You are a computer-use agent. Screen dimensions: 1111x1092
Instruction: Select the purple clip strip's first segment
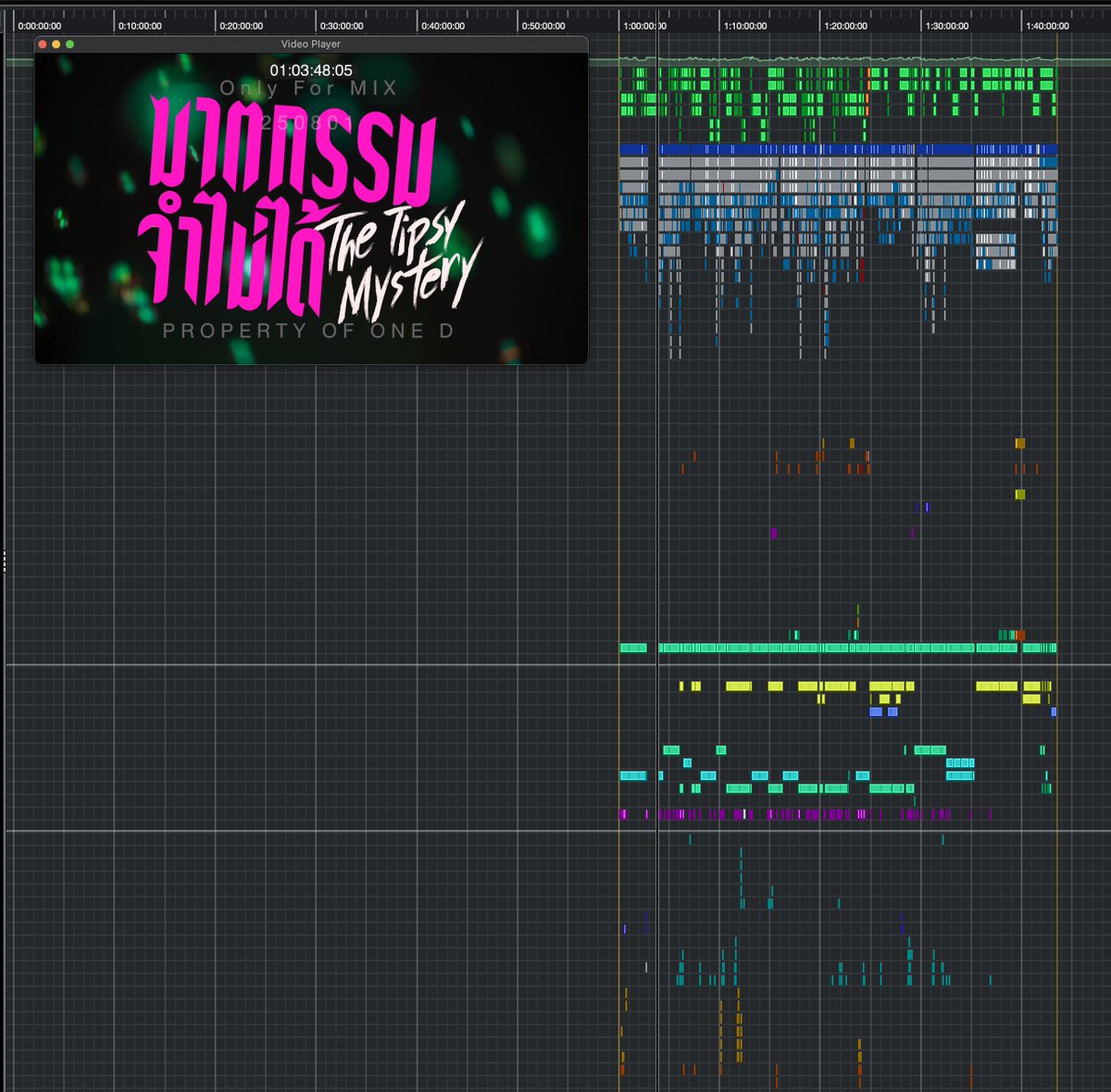[623, 815]
